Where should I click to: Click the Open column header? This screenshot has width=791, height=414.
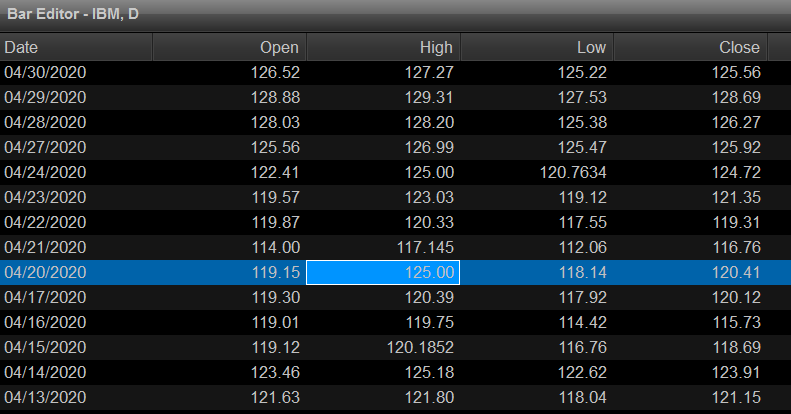tap(230, 47)
